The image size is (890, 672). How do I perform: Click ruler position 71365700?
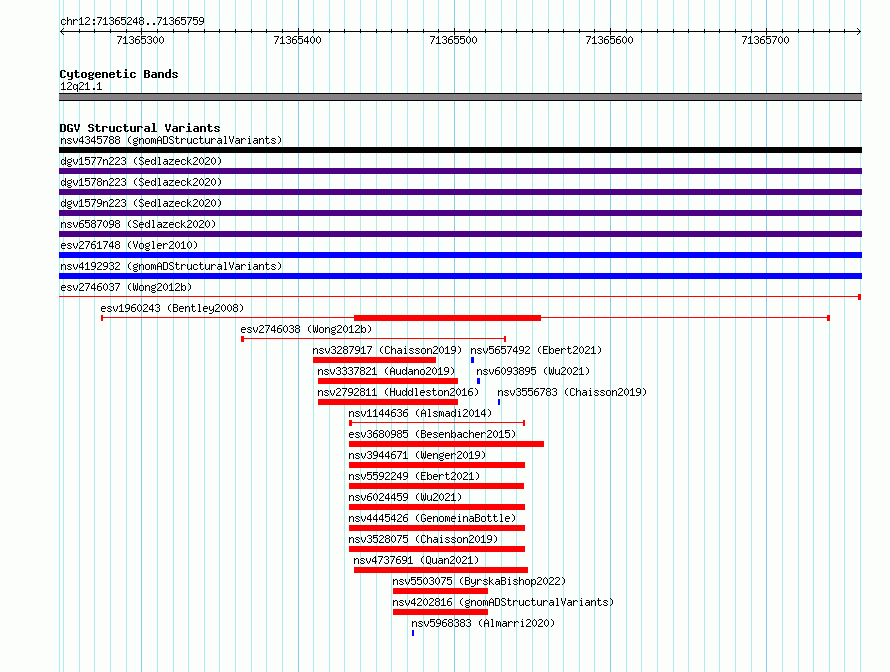click(765, 40)
